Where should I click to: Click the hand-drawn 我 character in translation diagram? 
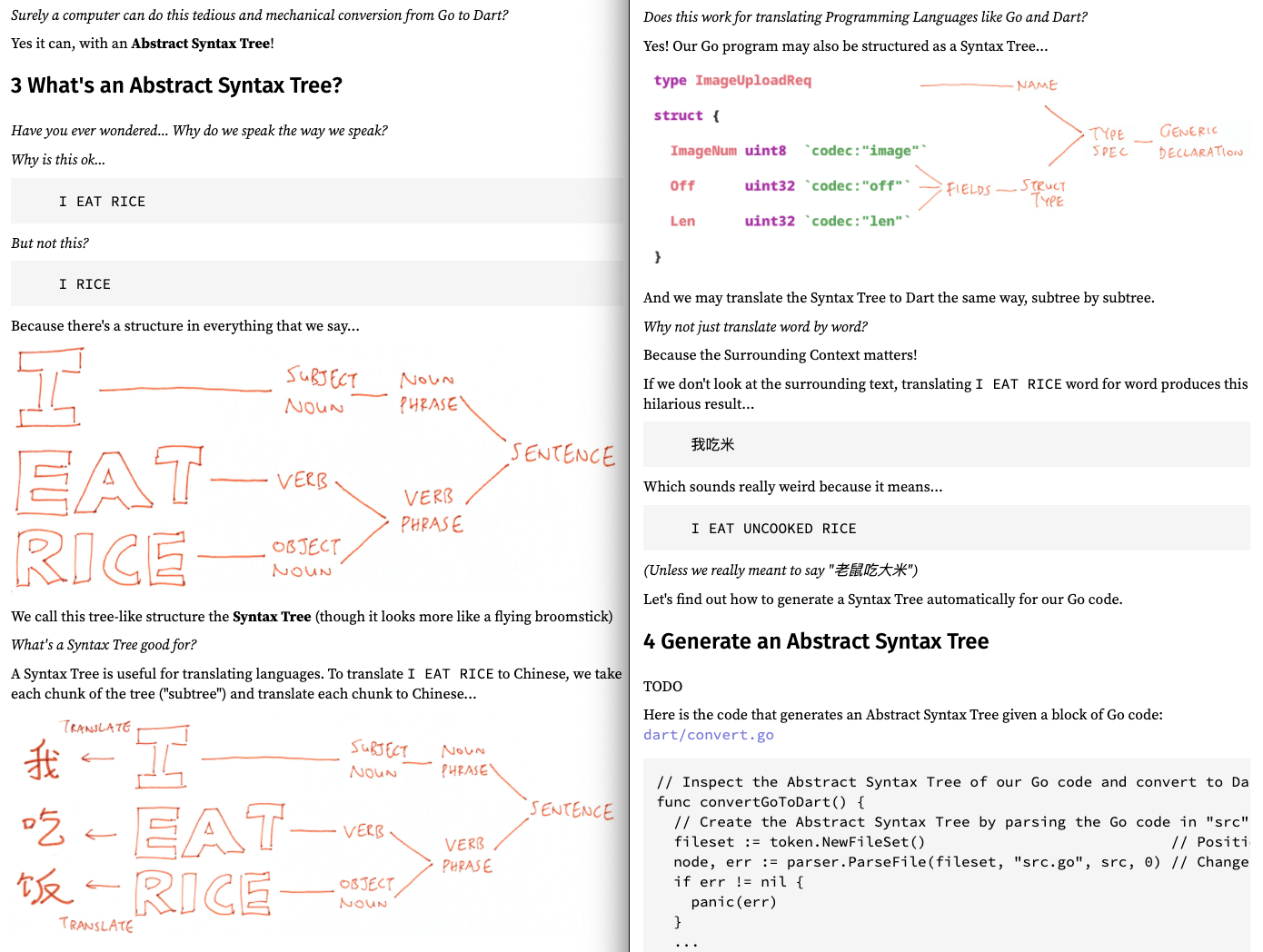pos(43,760)
